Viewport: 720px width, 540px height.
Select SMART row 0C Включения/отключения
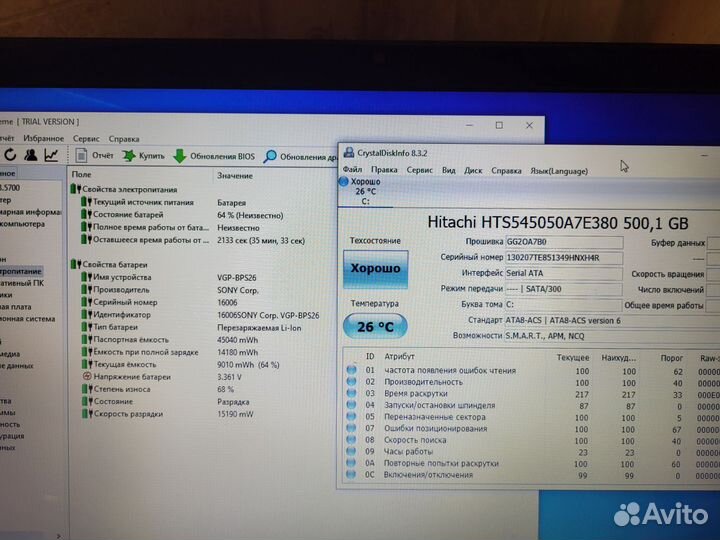pos(533,476)
